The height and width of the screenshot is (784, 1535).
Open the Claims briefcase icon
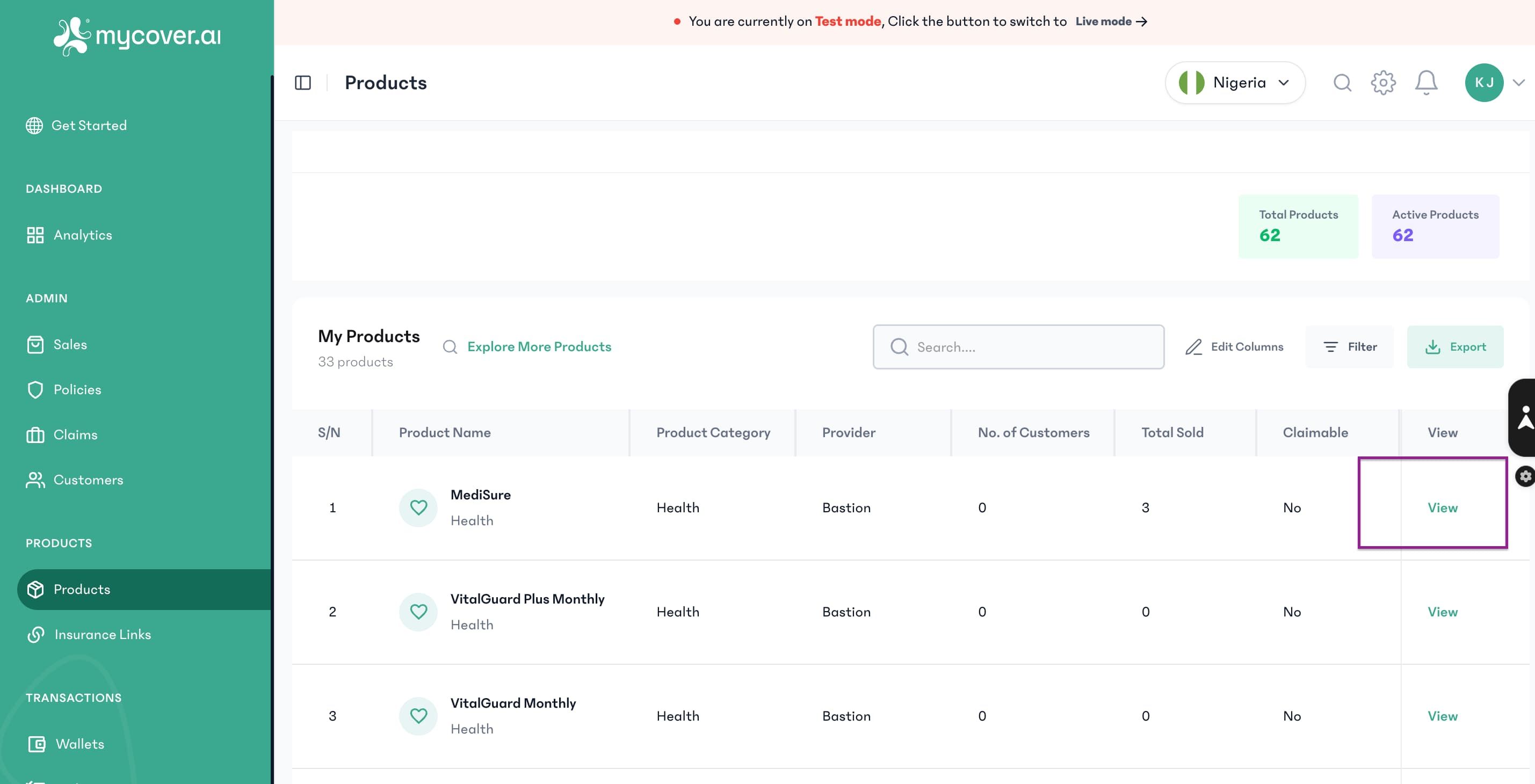coord(35,434)
